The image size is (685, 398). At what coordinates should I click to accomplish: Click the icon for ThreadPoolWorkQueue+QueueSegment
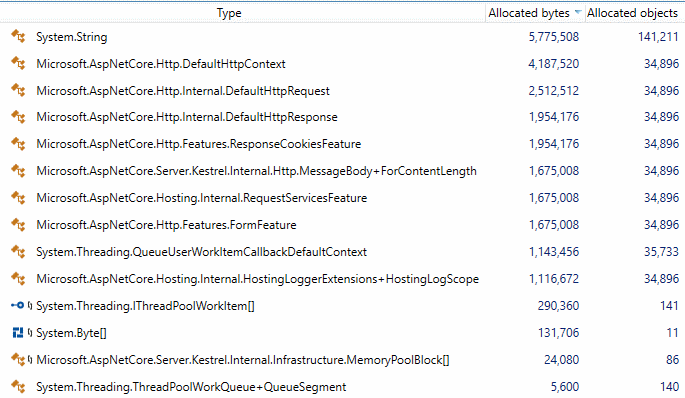tap(18, 387)
